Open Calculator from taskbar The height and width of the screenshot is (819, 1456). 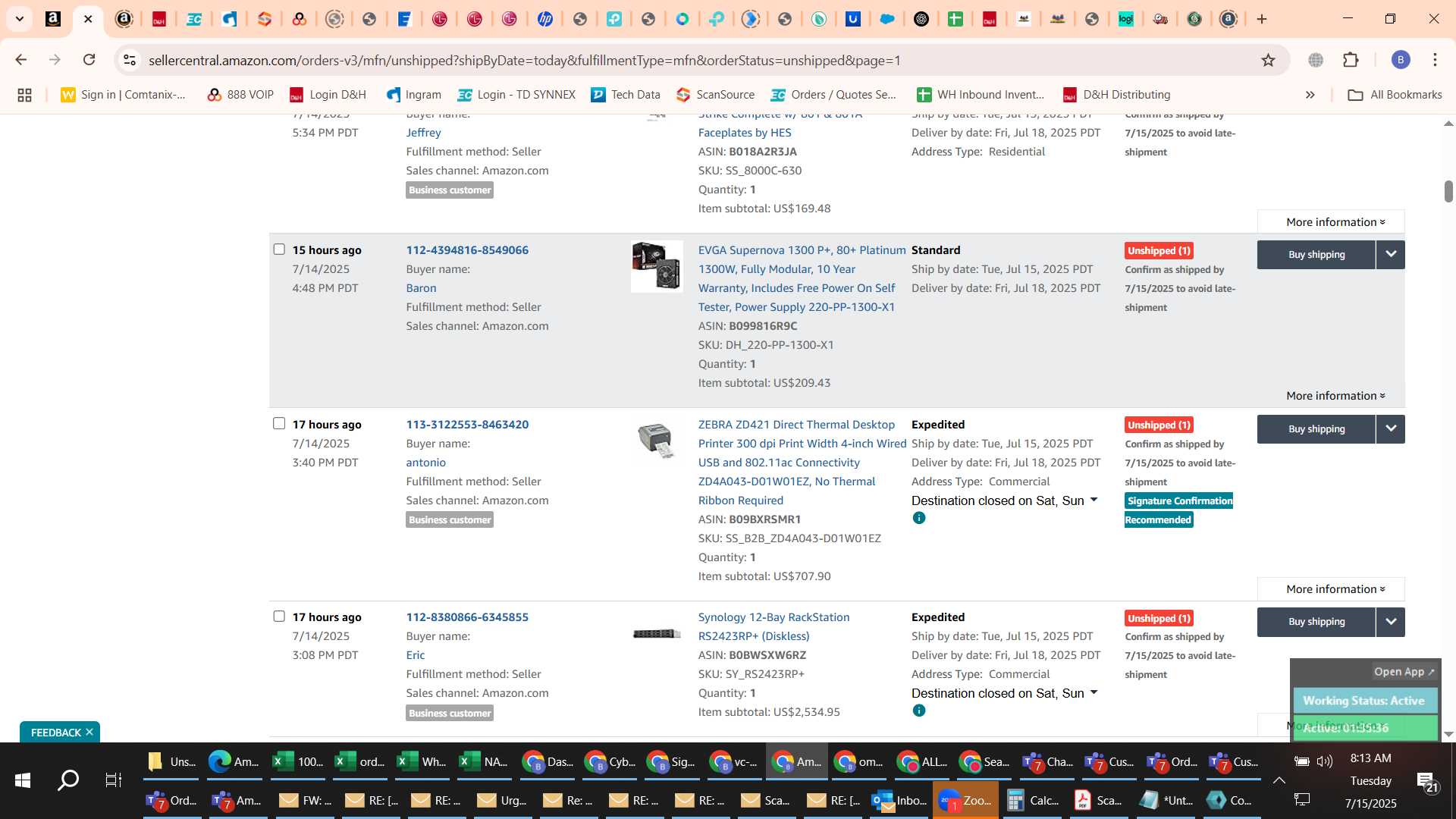[x=1033, y=801]
